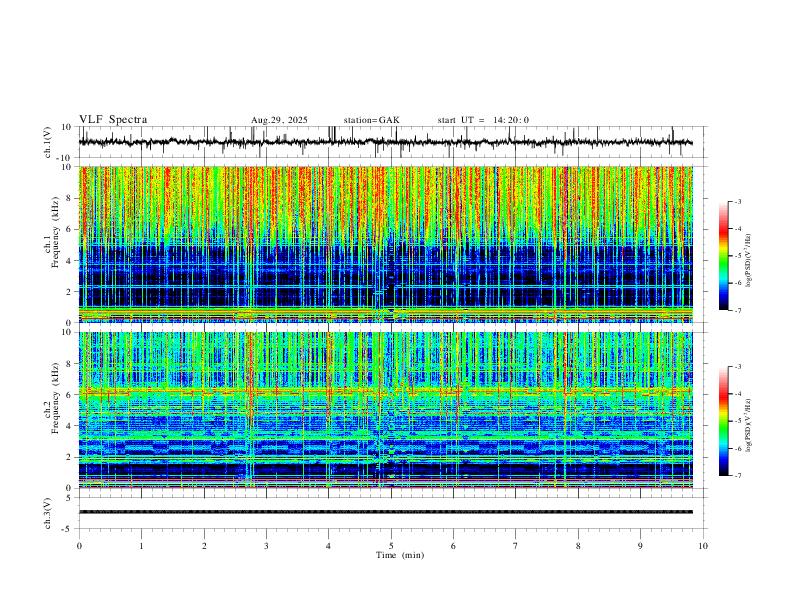Click time axis tick label "1"
The width and height of the screenshot is (792, 612).
point(141,546)
